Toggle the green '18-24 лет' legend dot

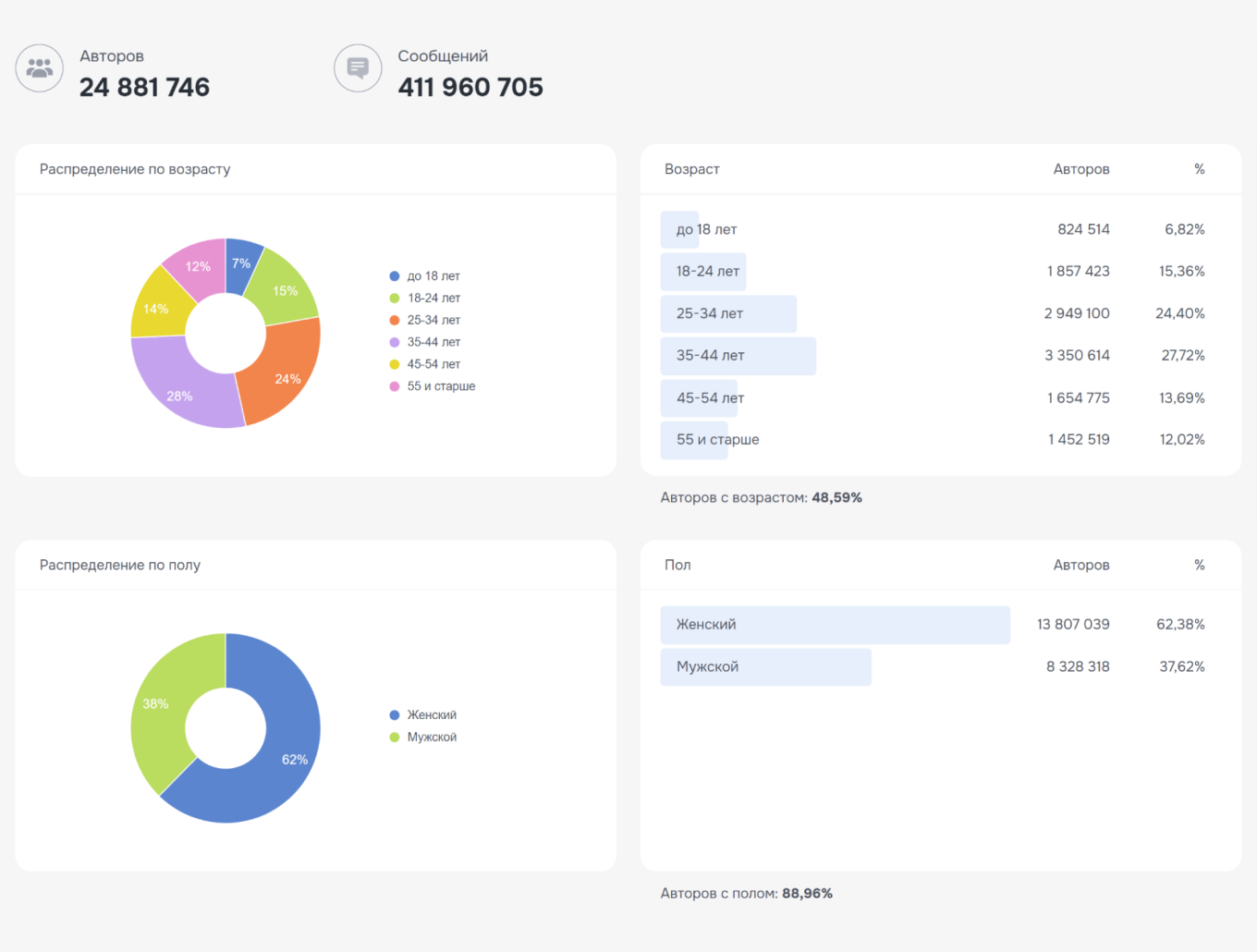tap(395, 299)
